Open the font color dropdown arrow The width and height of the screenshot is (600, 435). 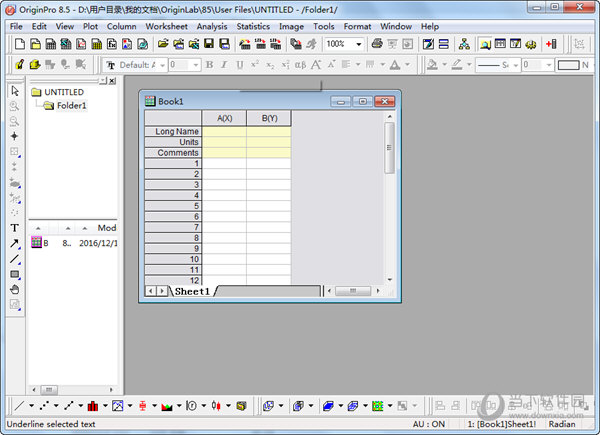coord(408,65)
